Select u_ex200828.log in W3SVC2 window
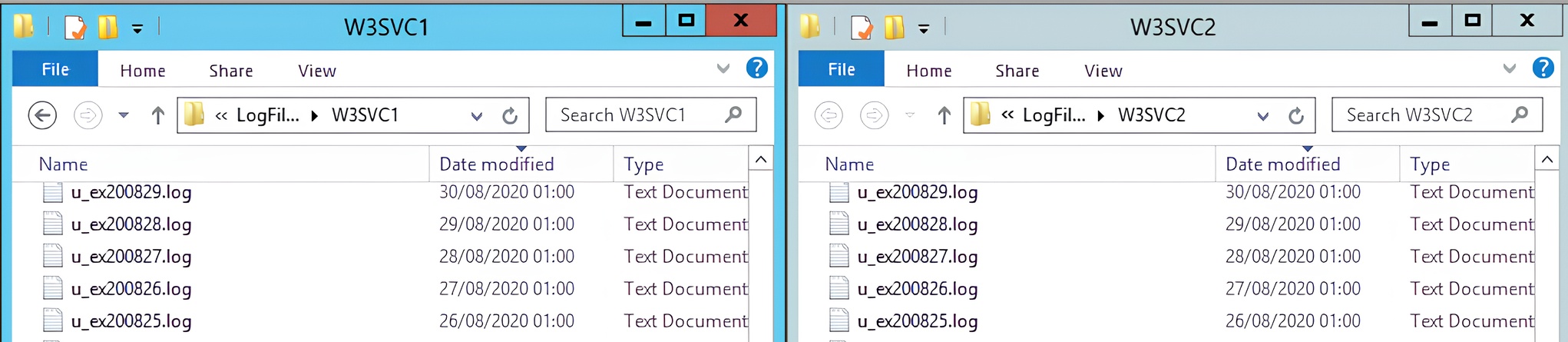Viewport: 1568px width, 342px height. (918, 224)
